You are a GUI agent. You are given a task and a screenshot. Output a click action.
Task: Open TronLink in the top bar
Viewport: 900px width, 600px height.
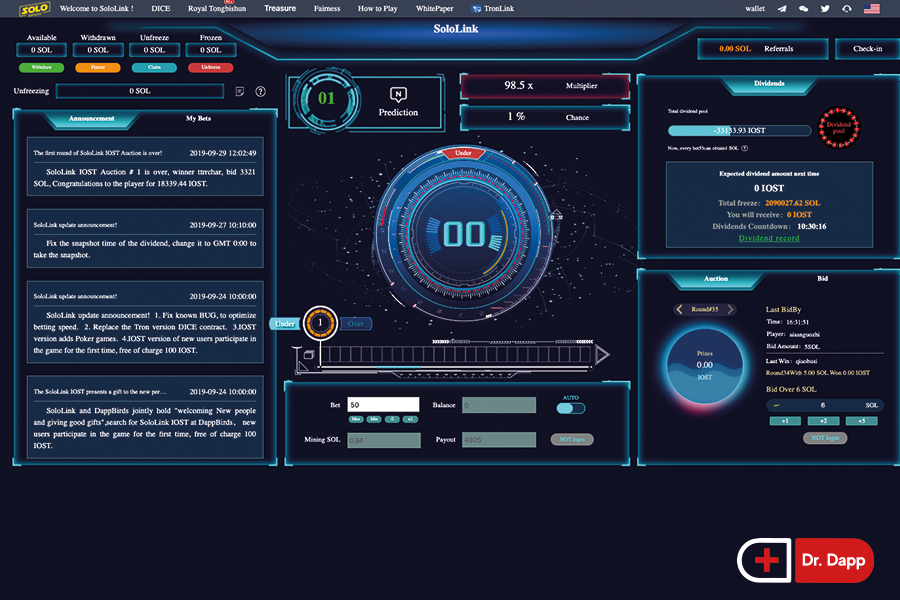(492, 9)
